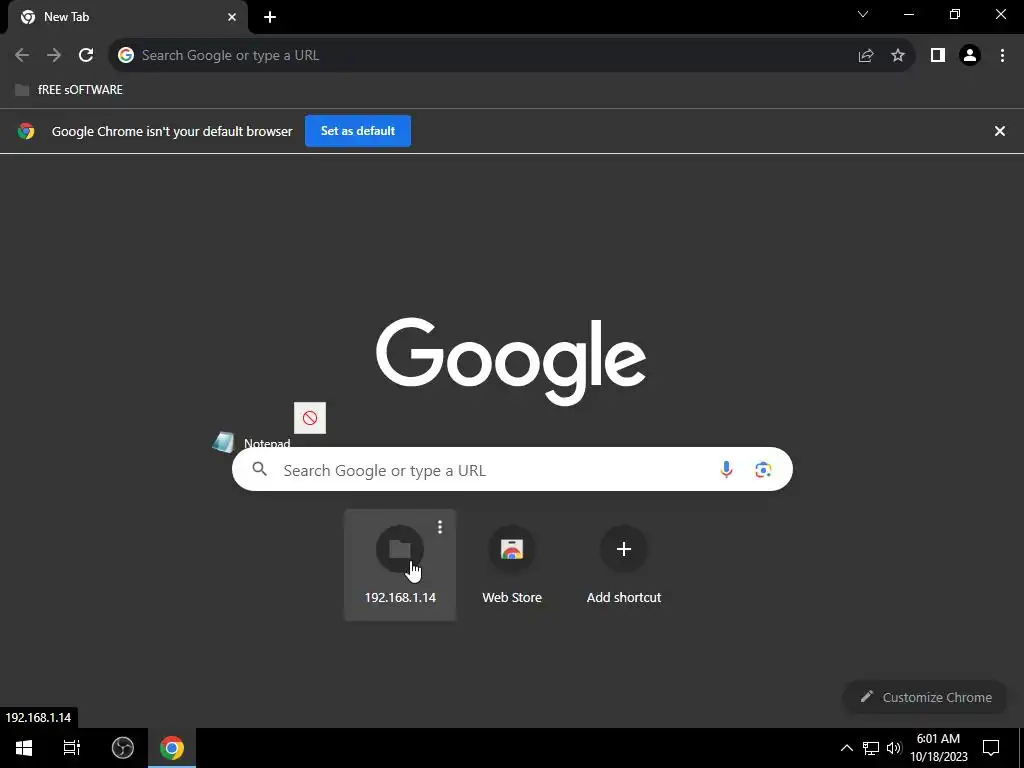The height and width of the screenshot is (768, 1024).
Task: Open the notification center icon
Action: coord(991,748)
